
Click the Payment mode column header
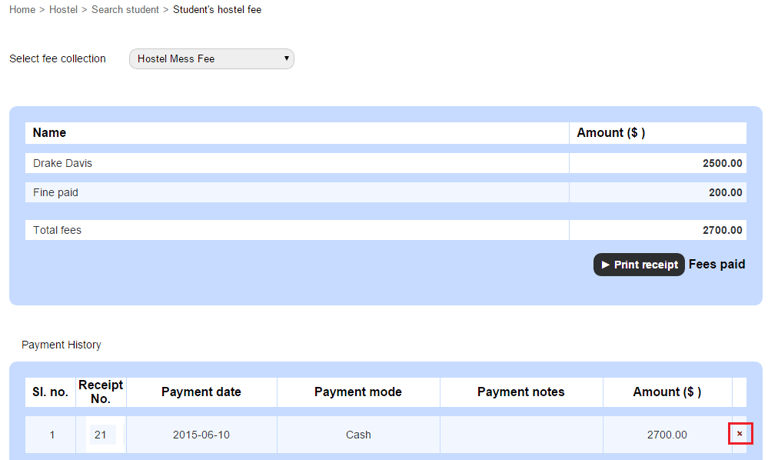[x=358, y=392]
